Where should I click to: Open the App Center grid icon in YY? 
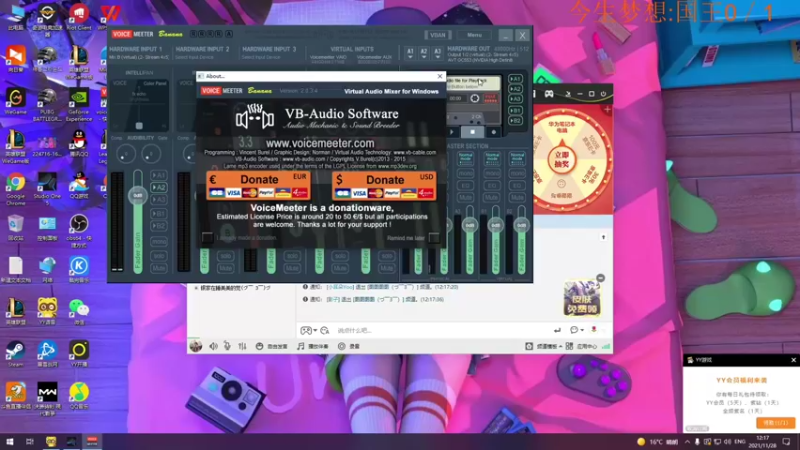click(x=569, y=346)
